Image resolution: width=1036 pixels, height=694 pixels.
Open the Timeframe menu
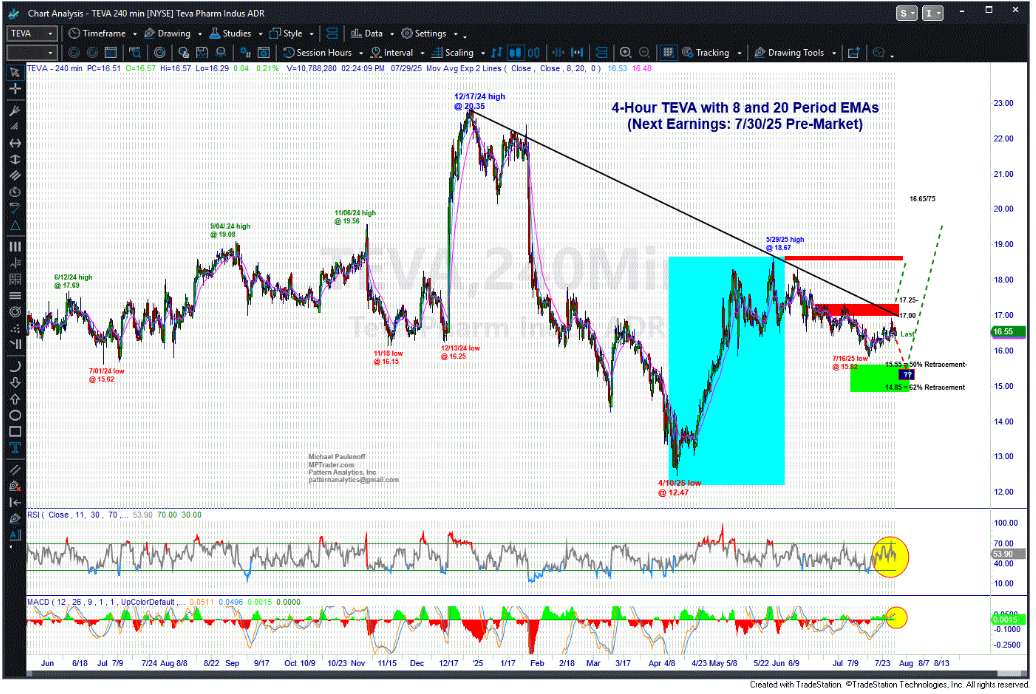pyautogui.click(x=98, y=34)
